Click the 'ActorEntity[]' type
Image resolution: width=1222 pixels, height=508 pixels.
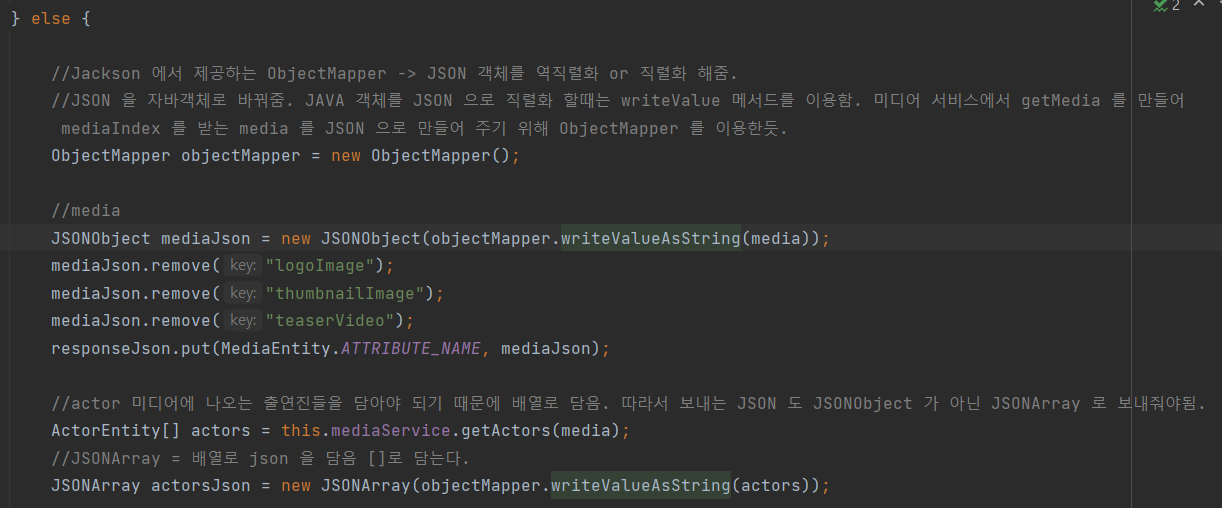click(x=116, y=431)
